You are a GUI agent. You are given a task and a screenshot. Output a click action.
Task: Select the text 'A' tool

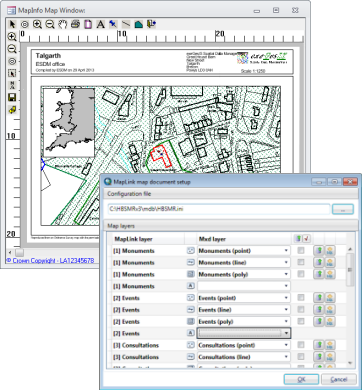(x=100, y=24)
